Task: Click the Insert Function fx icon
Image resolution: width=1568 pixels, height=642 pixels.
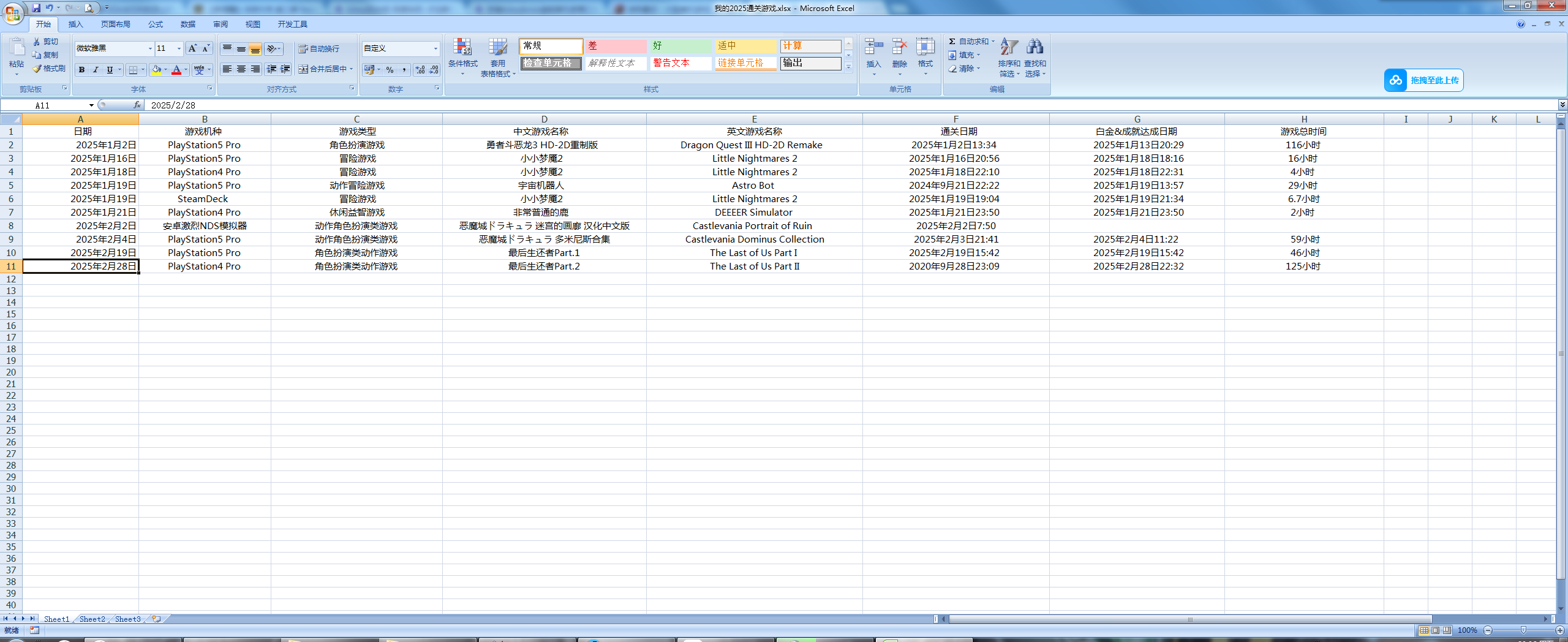Action: tap(137, 105)
